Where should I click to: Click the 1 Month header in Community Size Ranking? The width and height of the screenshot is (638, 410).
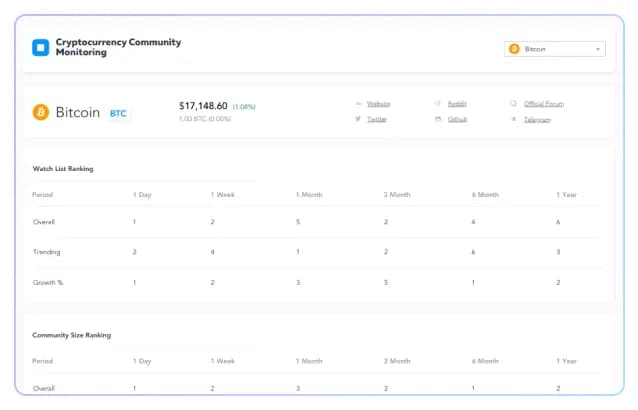tap(309, 361)
